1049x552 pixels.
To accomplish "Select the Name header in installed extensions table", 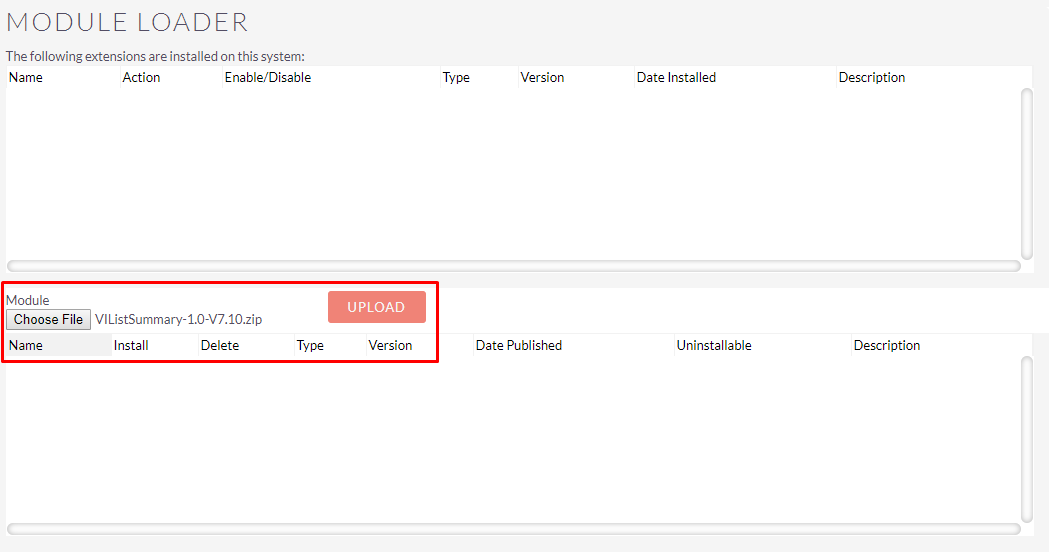I will tap(25, 78).
